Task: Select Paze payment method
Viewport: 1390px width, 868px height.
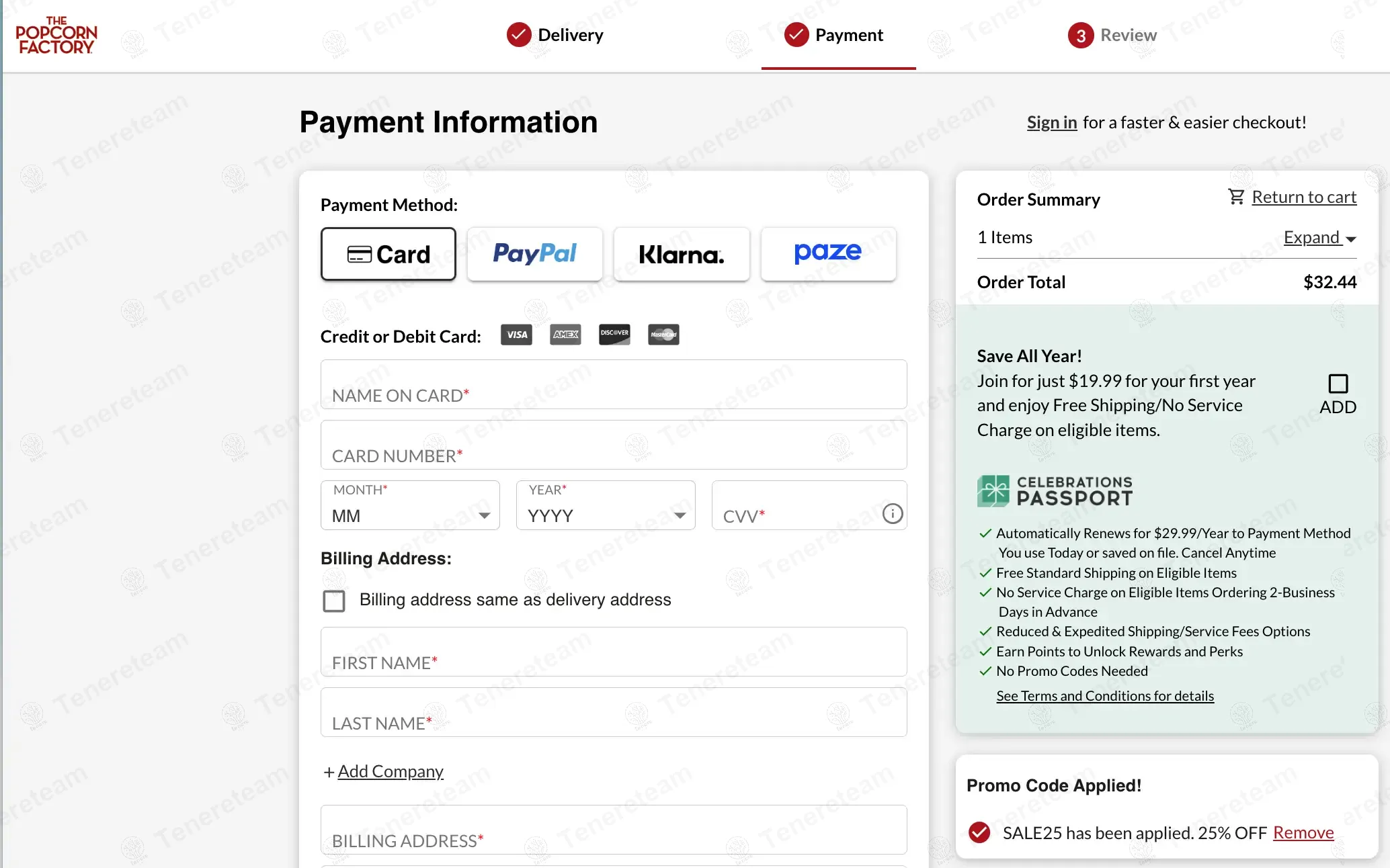Action: click(x=828, y=254)
